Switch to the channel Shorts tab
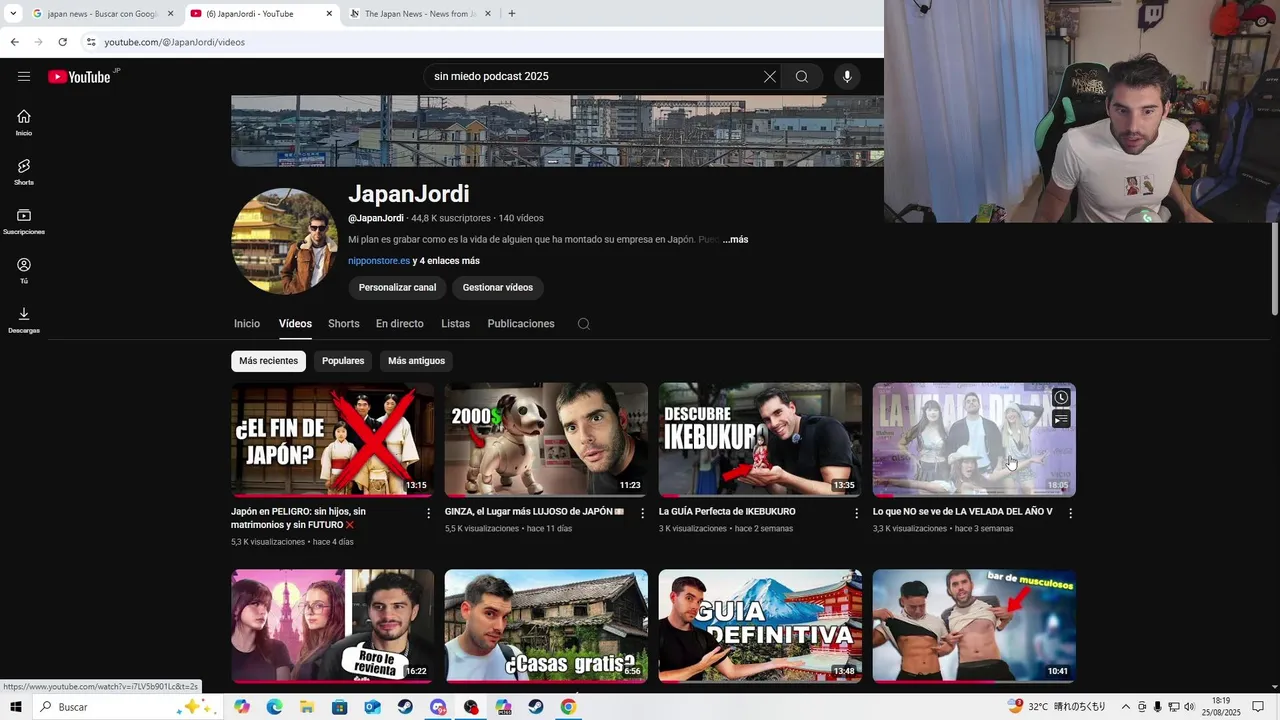Viewport: 1280px width, 720px height. pyautogui.click(x=344, y=324)
